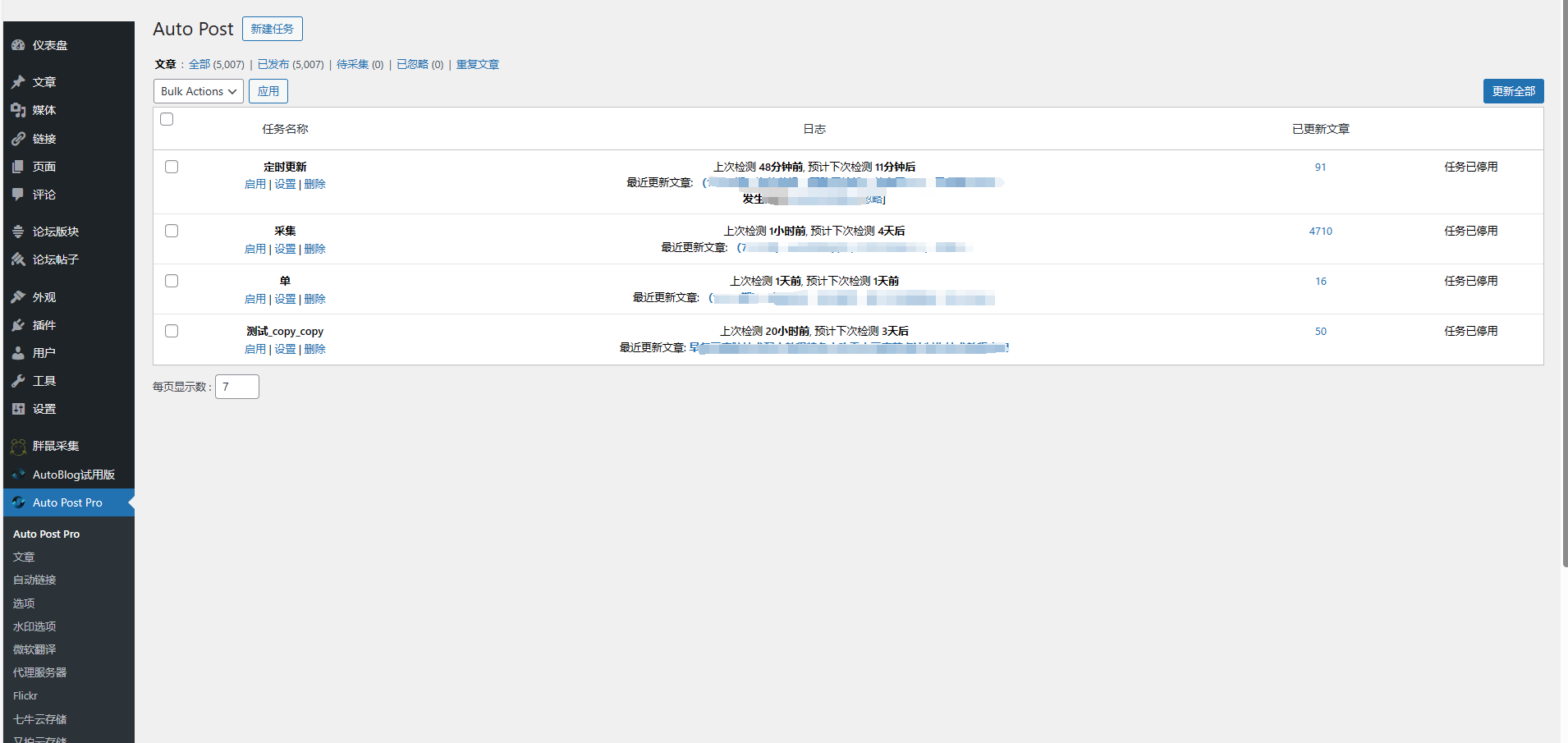Image resolution: width=1568 pixels, height=743 pixels.
Task: Enable the 采集 task via 启用 link
Action: click(x=254, y=248)
